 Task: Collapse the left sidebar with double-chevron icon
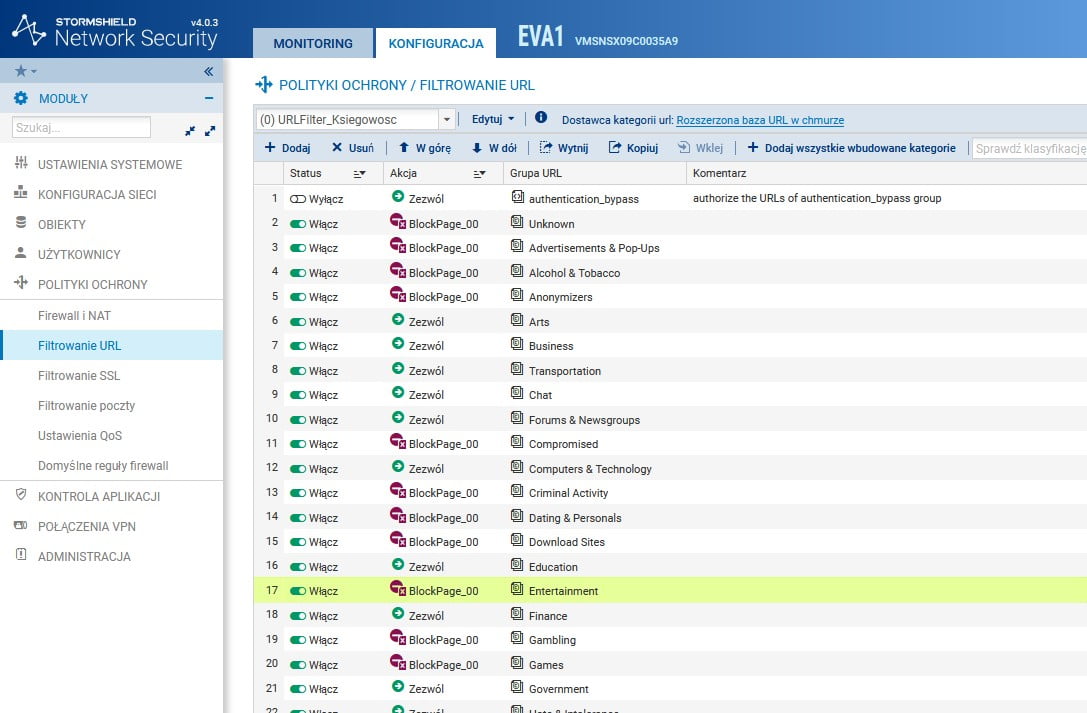tap(208, 71)
